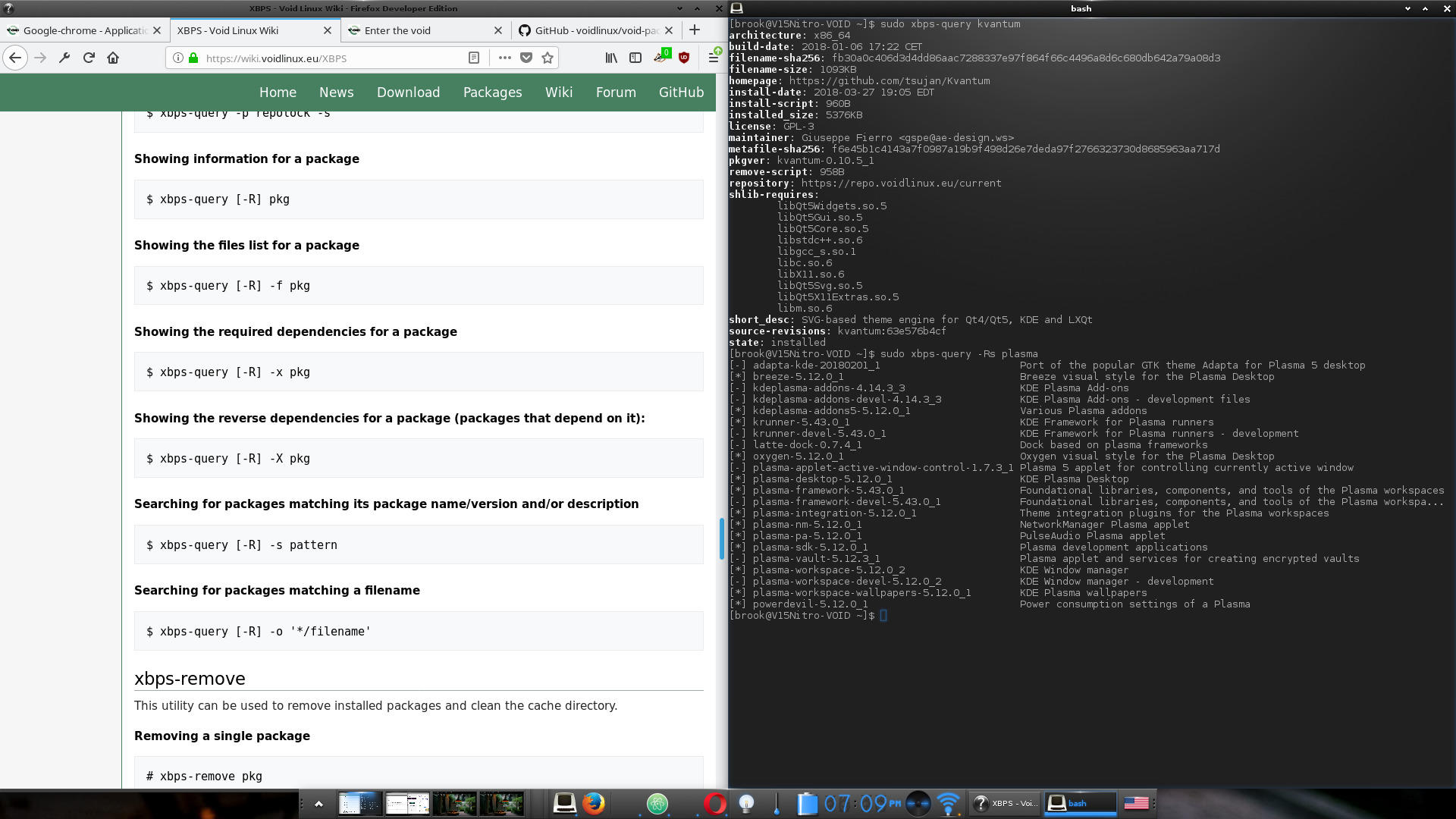Click kvantum homepage URL in terminal
The width and height of the screenshot is (1456, 819).
[889, 80]
